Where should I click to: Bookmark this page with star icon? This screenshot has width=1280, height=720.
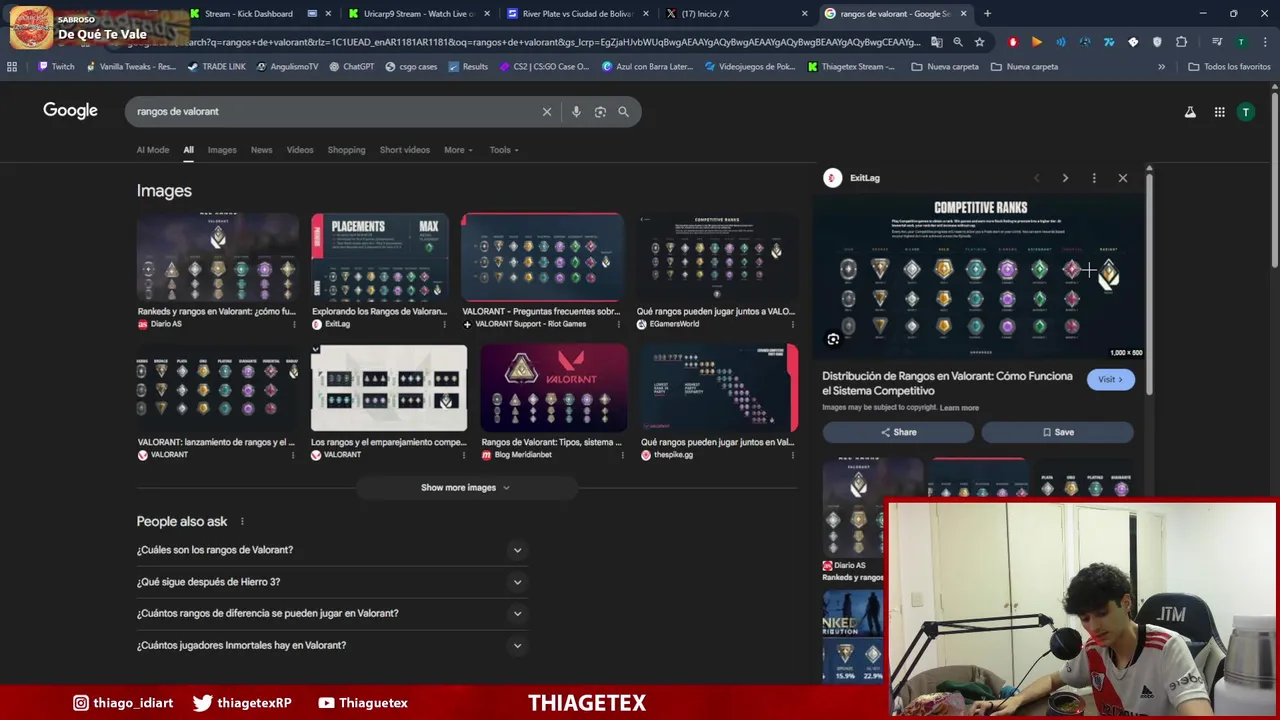(979, 42)
